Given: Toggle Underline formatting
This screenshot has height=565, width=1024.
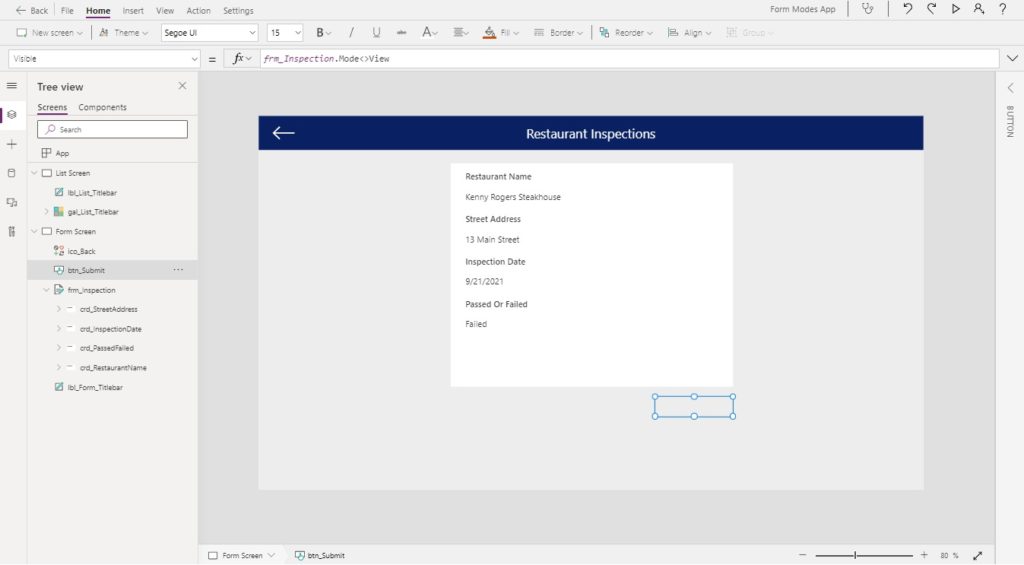Looking at the screenshot, I should pos(376,33).
